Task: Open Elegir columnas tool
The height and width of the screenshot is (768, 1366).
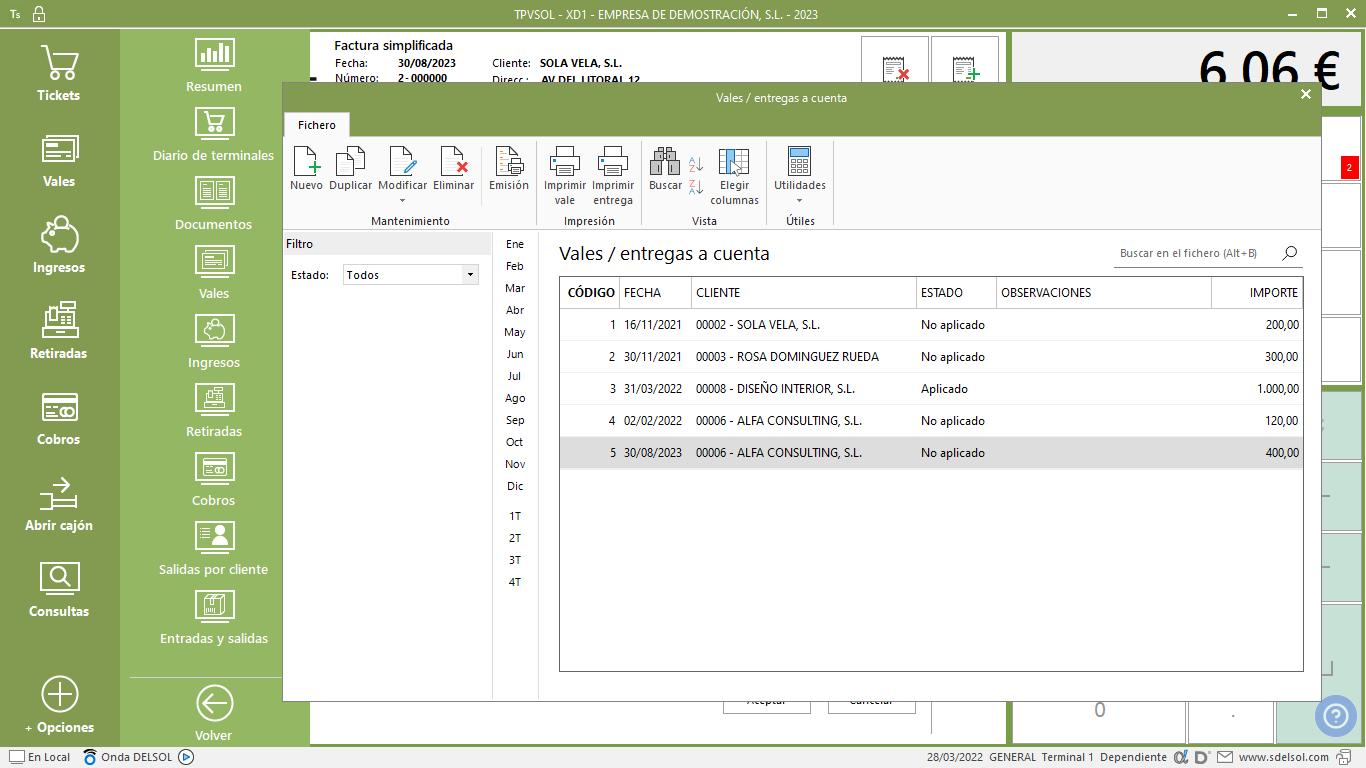Action: [x=734, y=162]
